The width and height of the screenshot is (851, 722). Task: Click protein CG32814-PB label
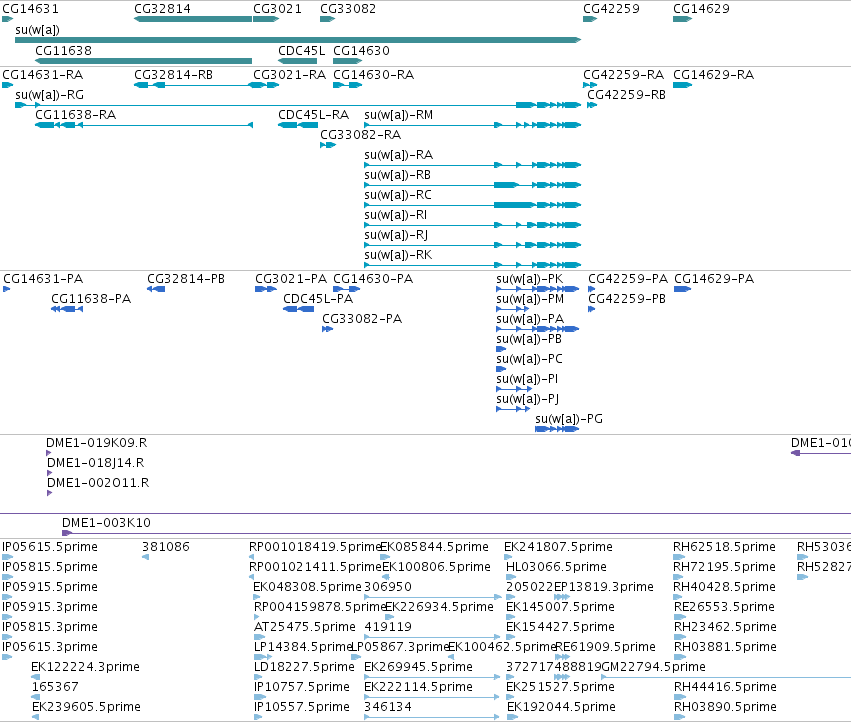(186, 278)
